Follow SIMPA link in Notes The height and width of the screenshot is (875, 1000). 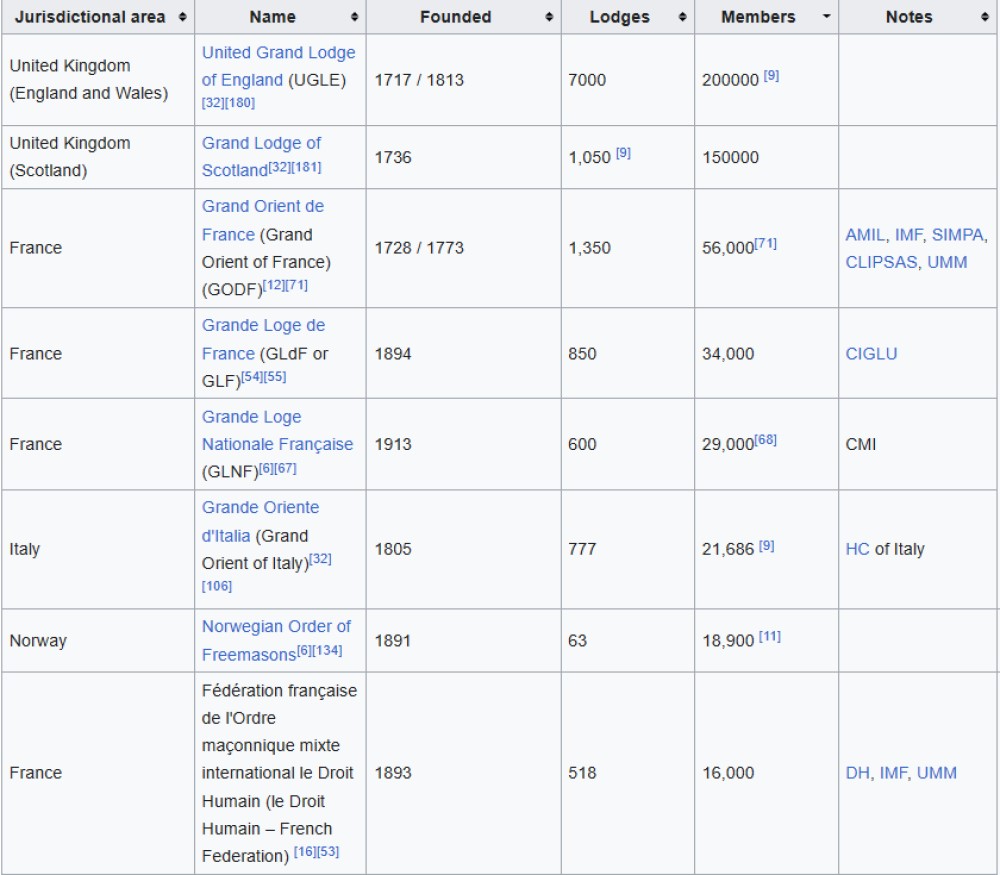coord(957,235)
